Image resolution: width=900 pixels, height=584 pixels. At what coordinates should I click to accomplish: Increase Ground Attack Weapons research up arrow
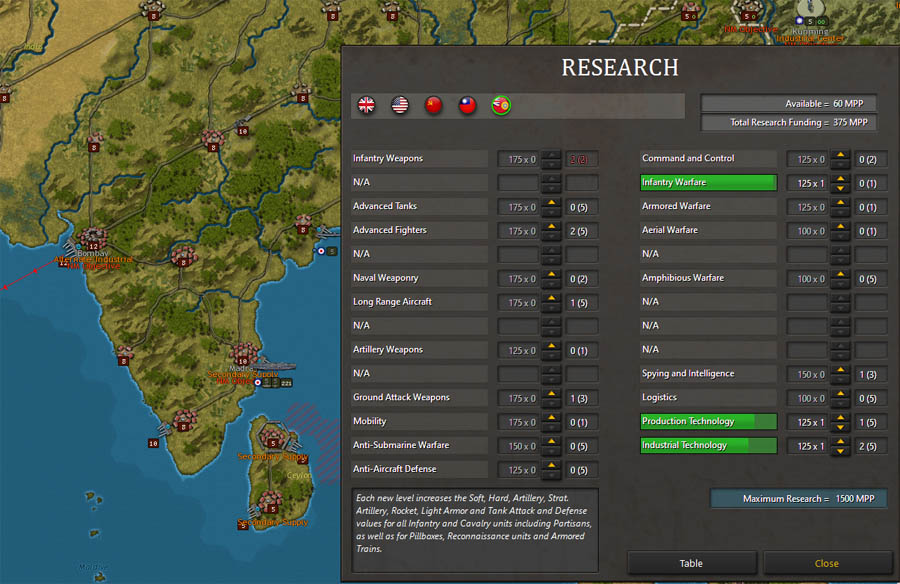pos(552,394)
